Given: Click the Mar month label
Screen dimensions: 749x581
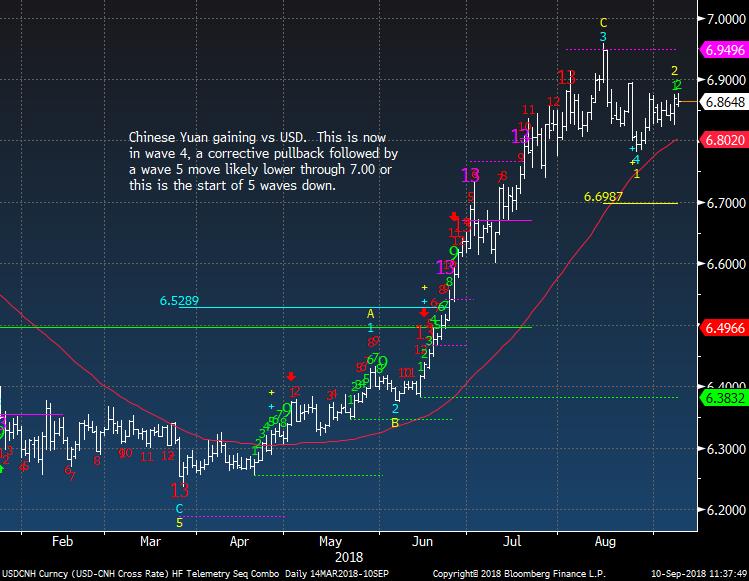Looking at the screenshot, I should [x=150, y=541].
